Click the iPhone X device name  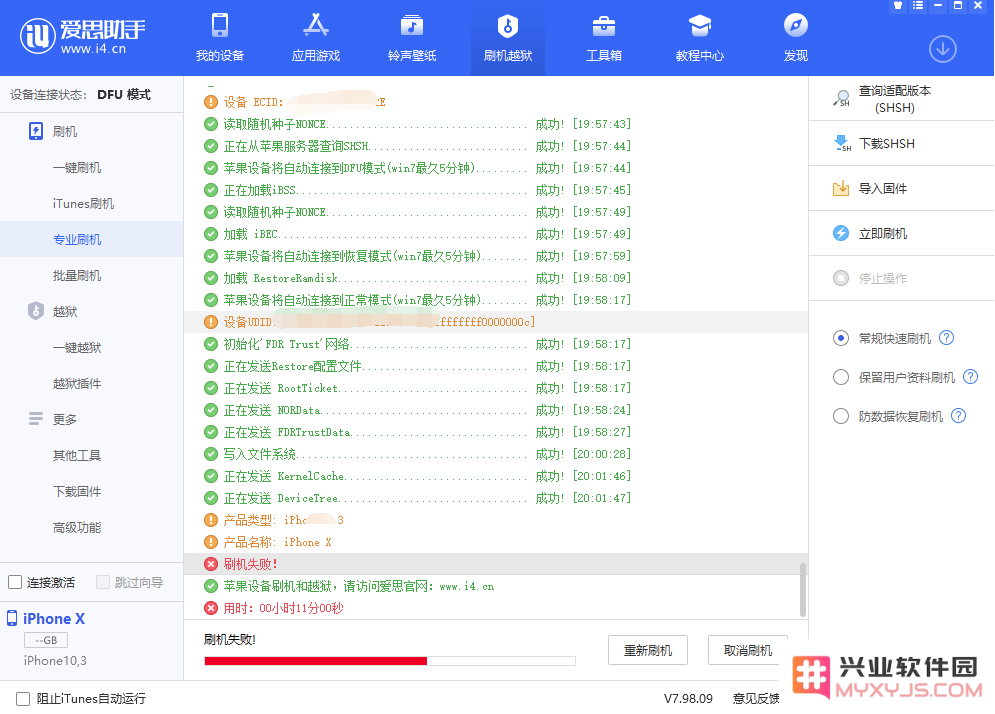pyautogui.click(x=54, y=619)
